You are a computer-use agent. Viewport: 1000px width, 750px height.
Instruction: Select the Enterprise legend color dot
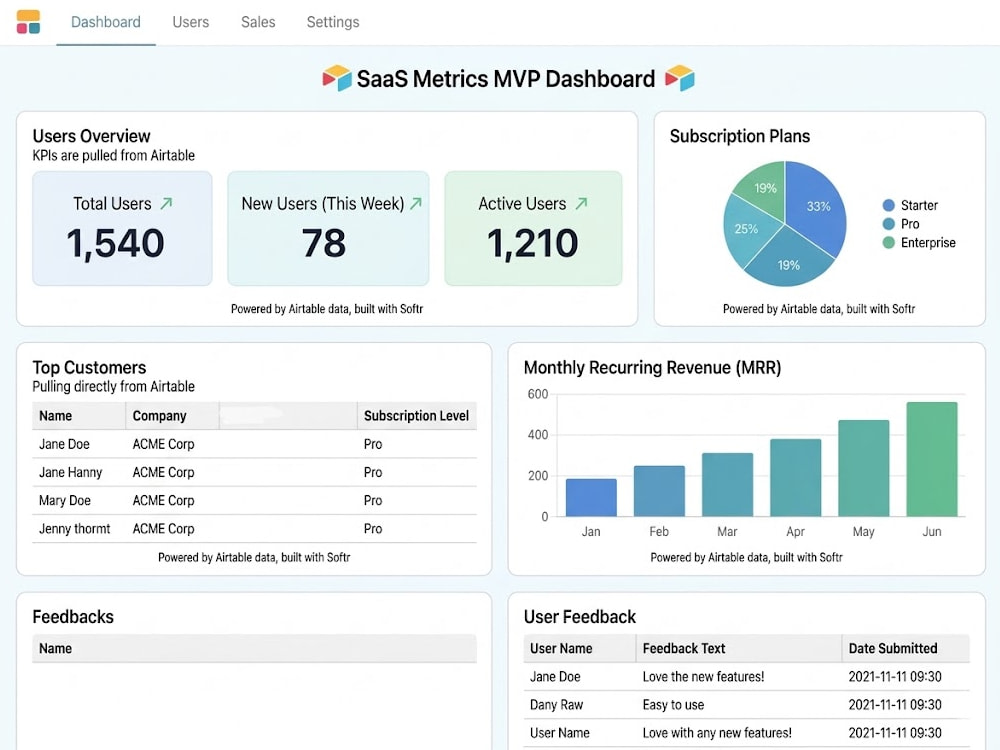[x=888, y=242]
